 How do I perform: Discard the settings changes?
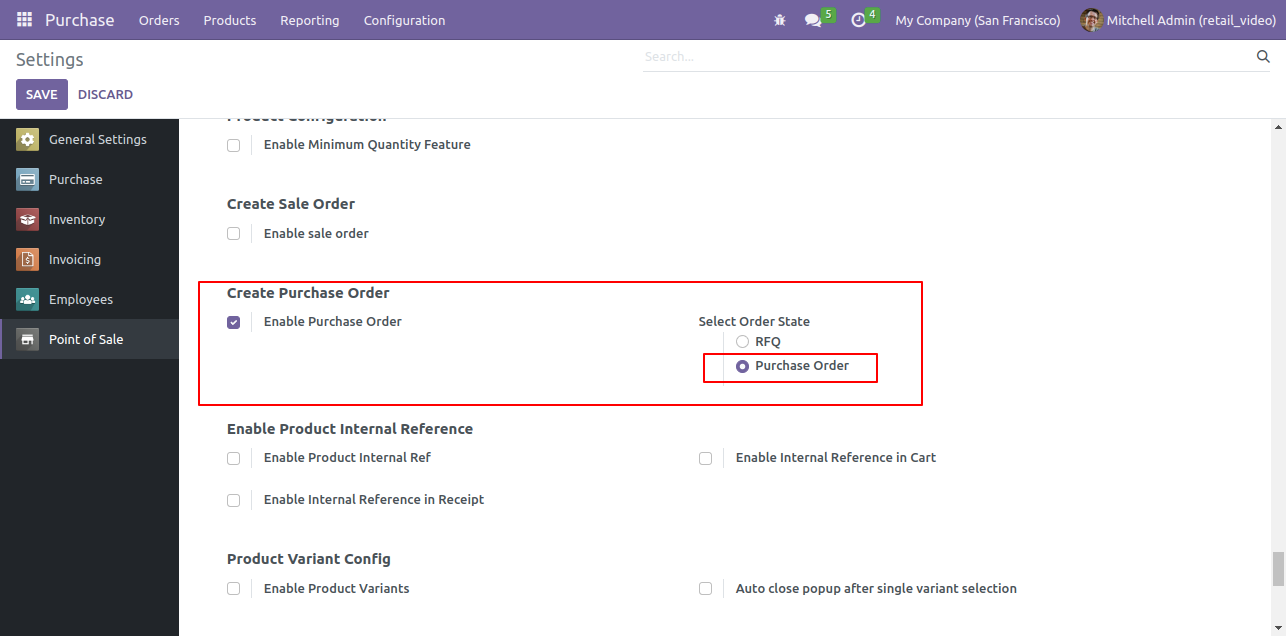pos(105,94)
